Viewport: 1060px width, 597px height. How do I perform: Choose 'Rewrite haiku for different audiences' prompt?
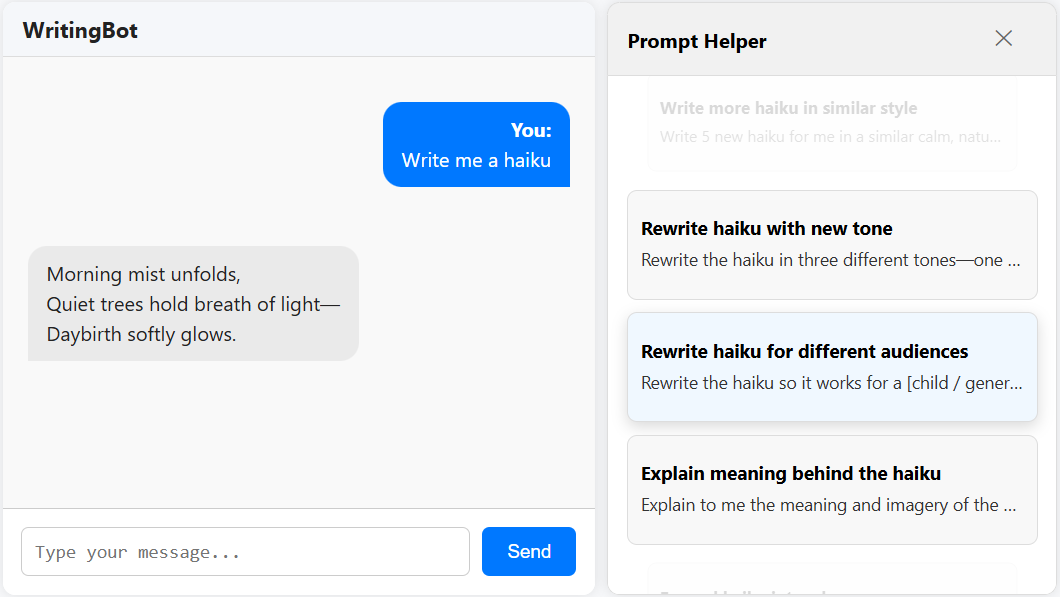[832, 366]
